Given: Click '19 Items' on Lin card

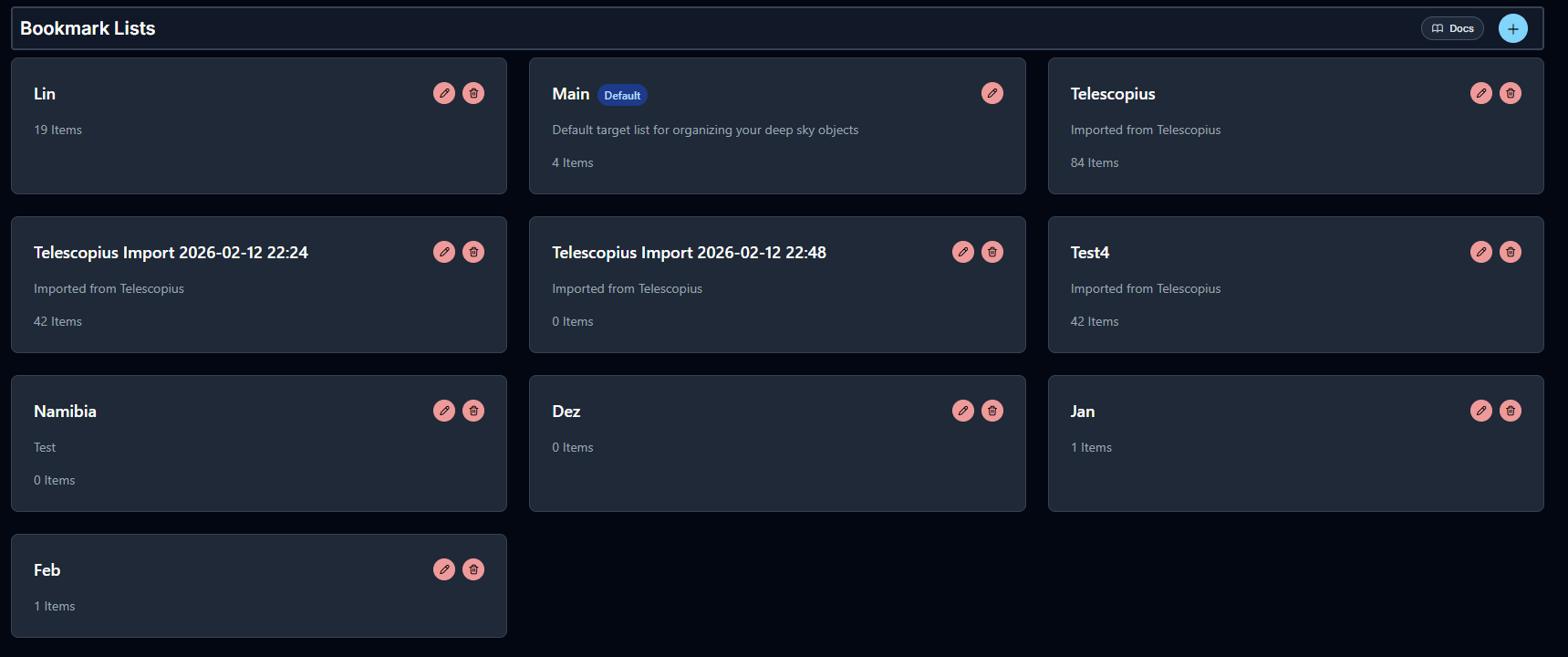Looking at the screenshot, I should point(57,130).
